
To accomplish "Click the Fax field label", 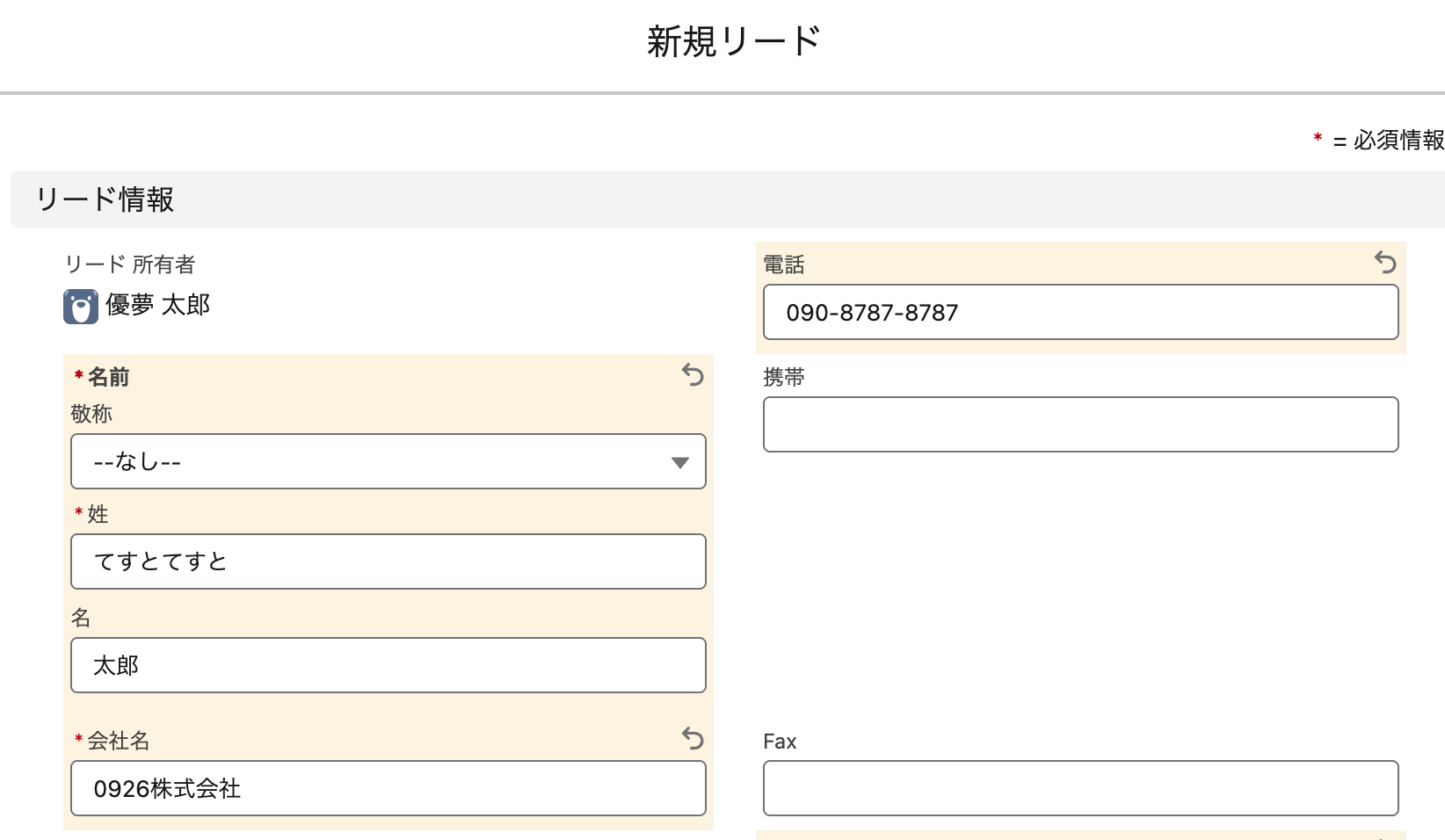I will click(780, 742).
